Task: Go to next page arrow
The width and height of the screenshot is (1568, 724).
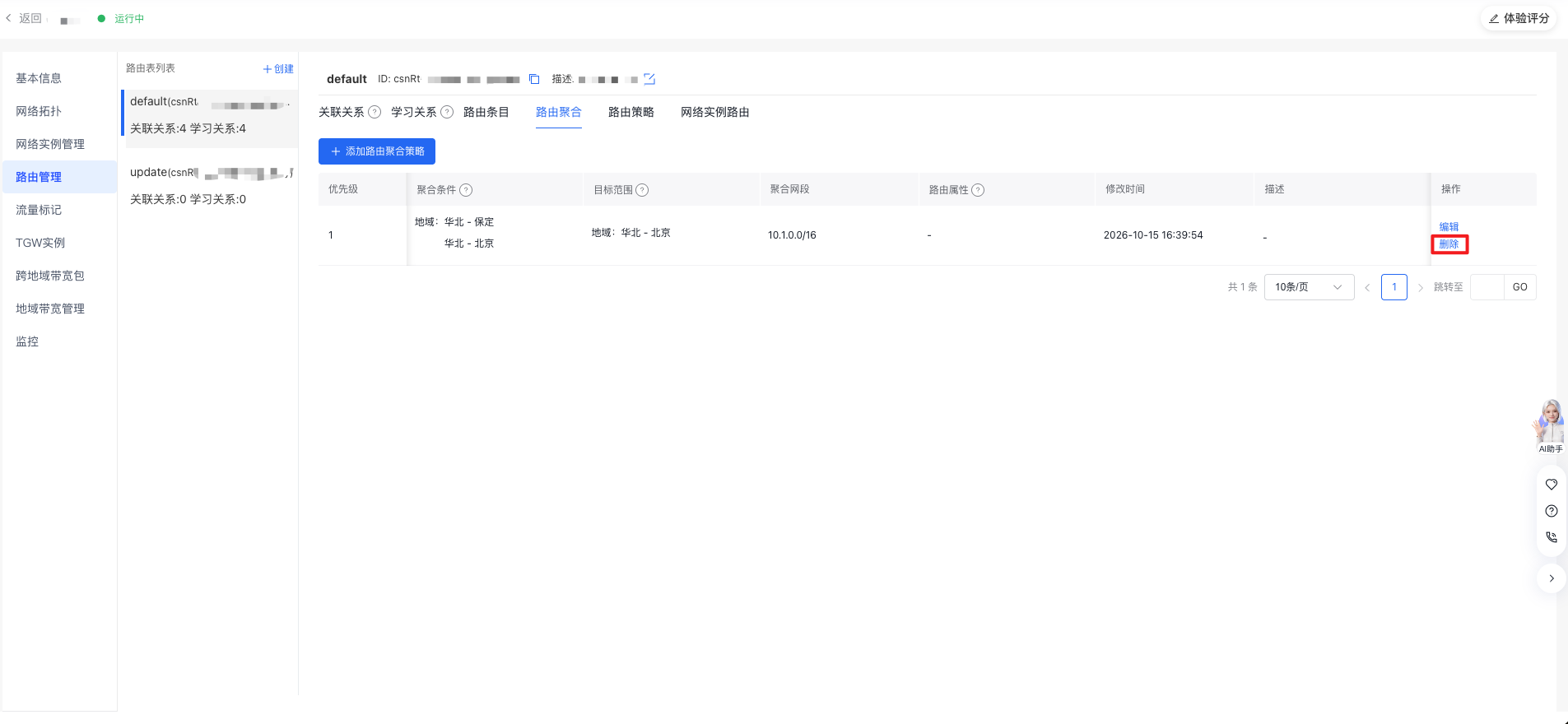Action: [1421, 287]
